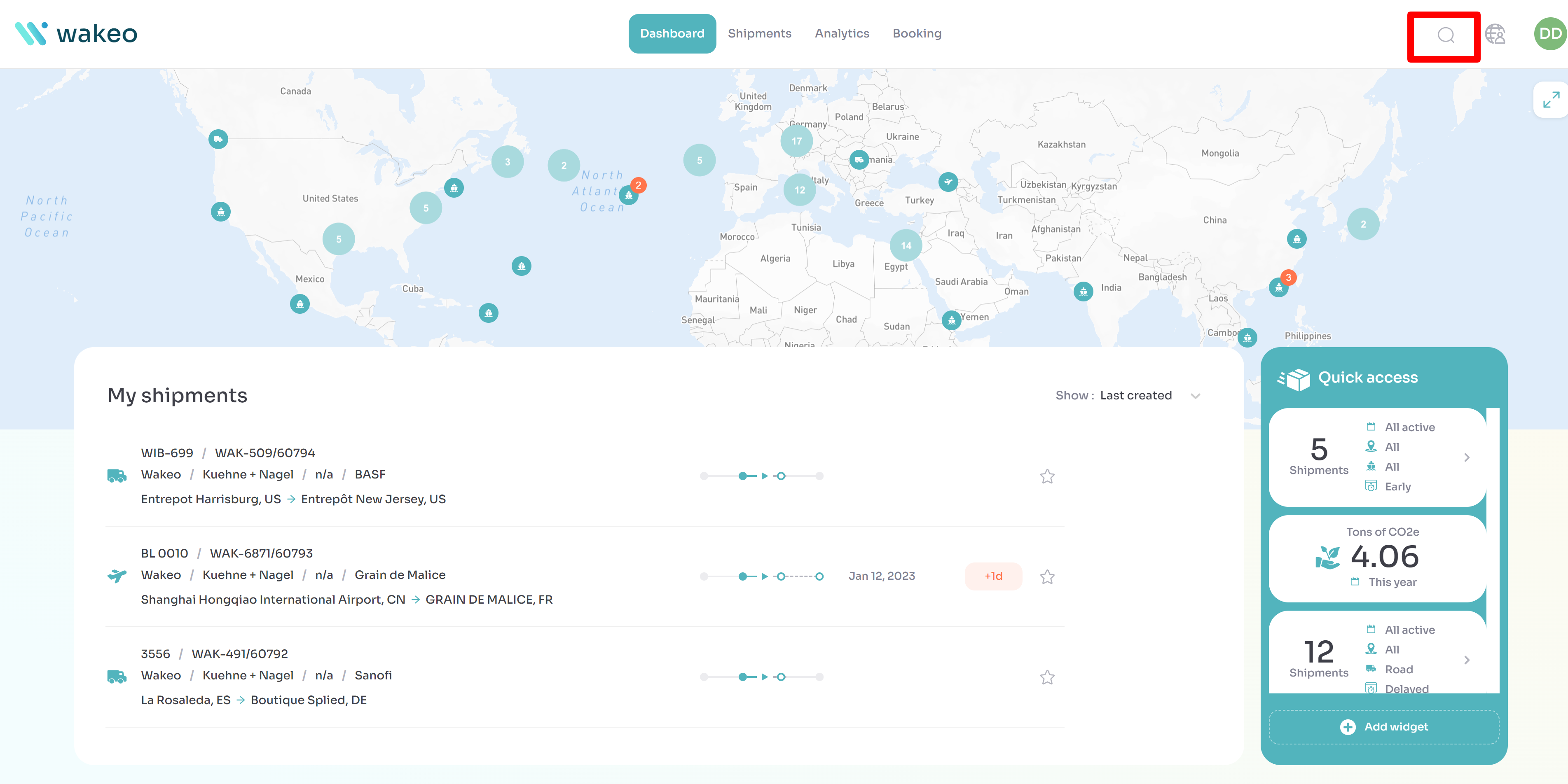This screenshot has height=784, width=1568.
Task: Click the ship marker near India
Action: [1083, 292]
